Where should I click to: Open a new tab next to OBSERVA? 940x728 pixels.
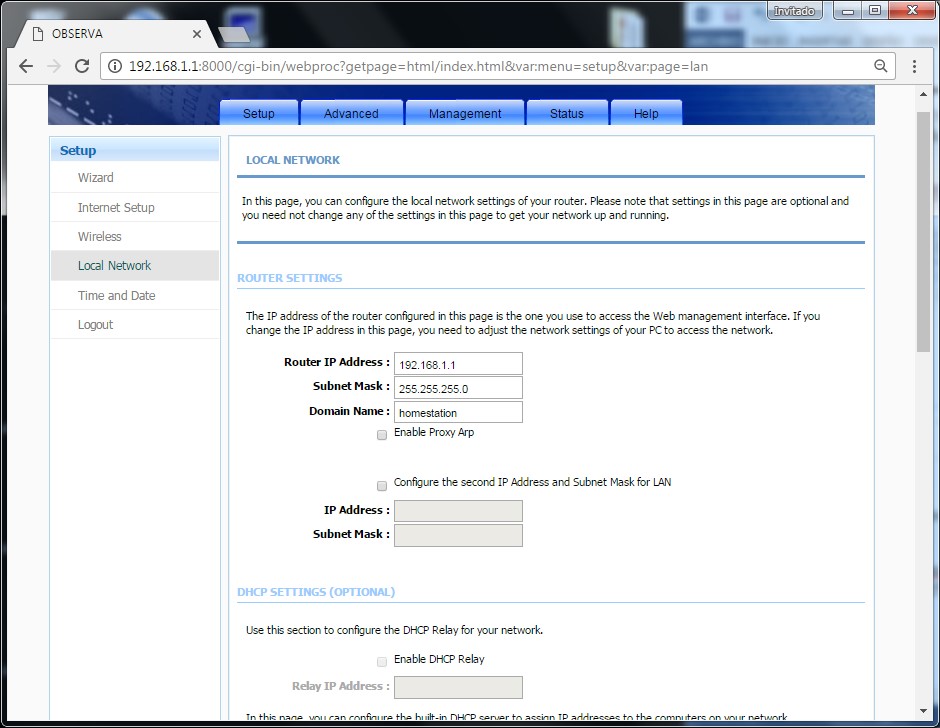(232, 34)
